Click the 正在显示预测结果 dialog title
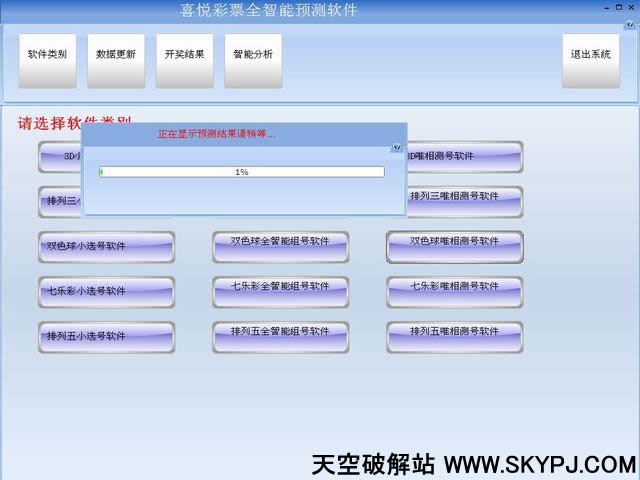This screenshot has height=480, width=640. click(217, 133)
